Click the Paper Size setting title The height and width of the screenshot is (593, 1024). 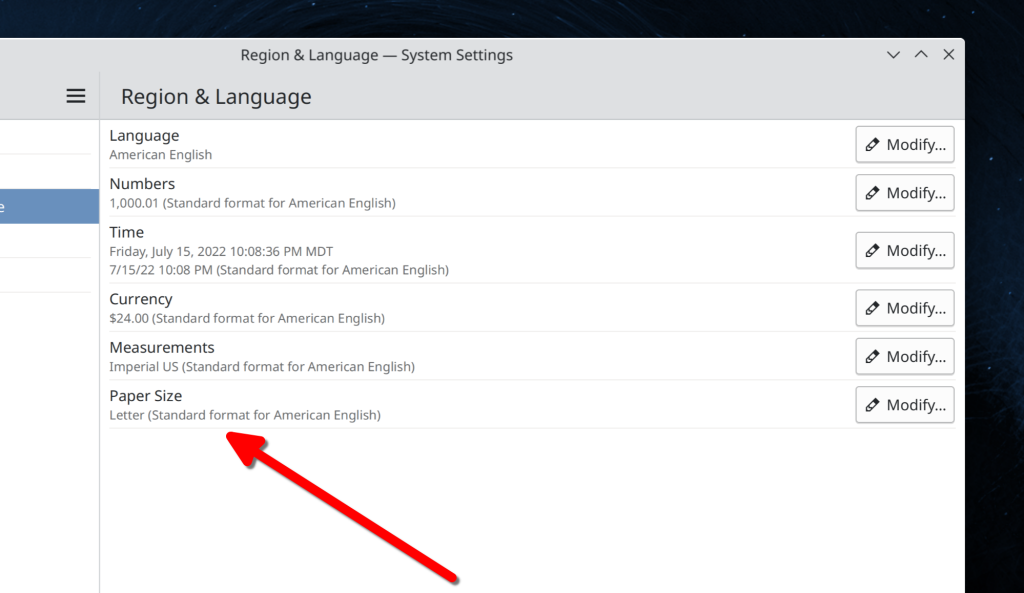[146, 396]
